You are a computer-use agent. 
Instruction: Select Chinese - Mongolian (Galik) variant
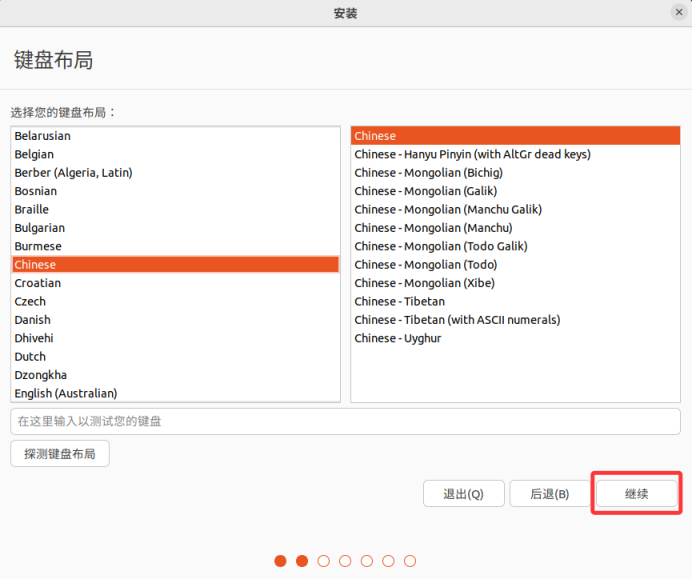coord(515,191)
